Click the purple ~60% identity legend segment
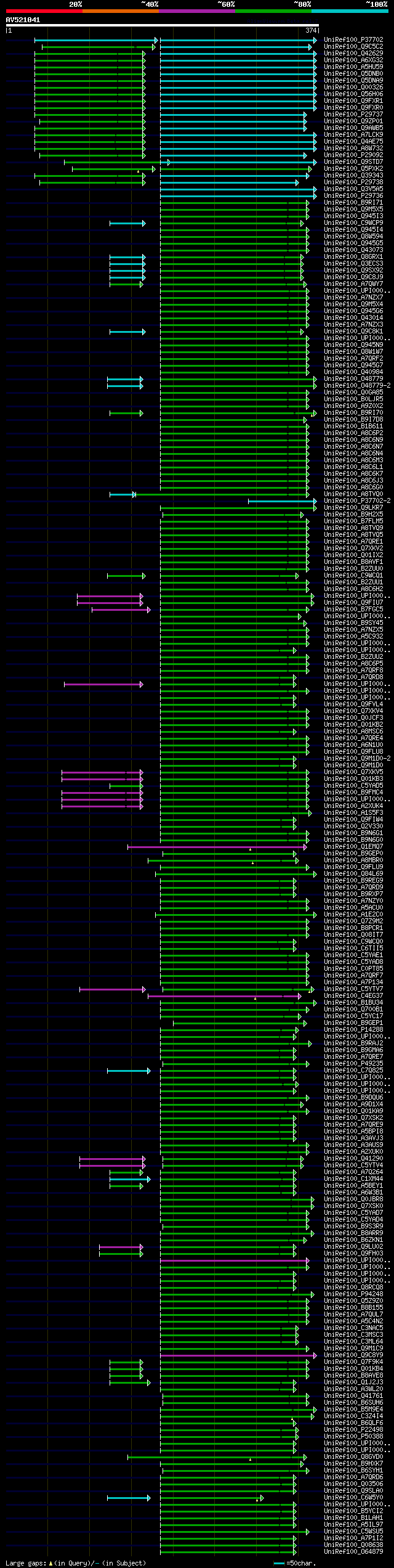 196,11
